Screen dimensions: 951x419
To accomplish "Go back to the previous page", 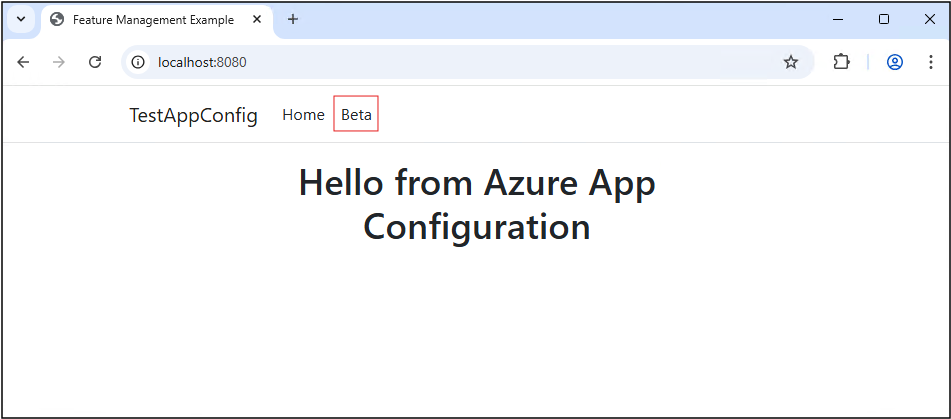I will tap(24, 62).
